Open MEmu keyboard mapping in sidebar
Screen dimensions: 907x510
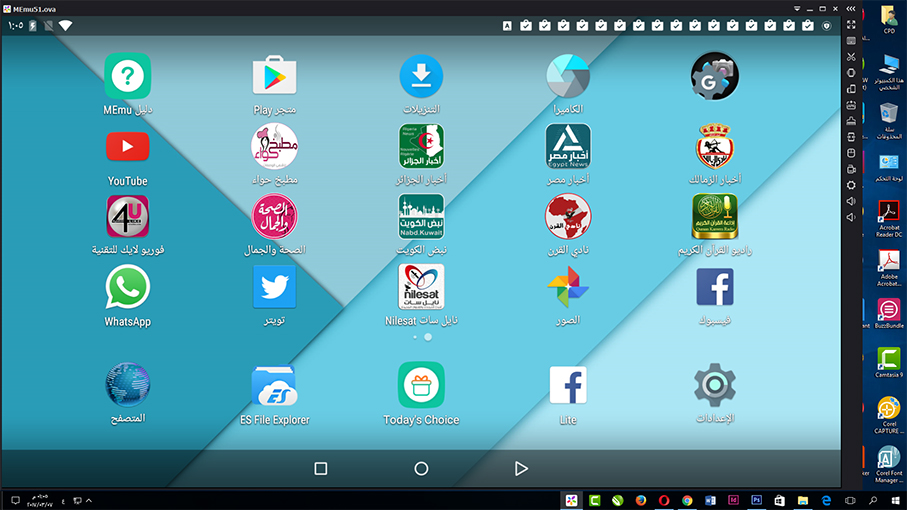point(851,41)
